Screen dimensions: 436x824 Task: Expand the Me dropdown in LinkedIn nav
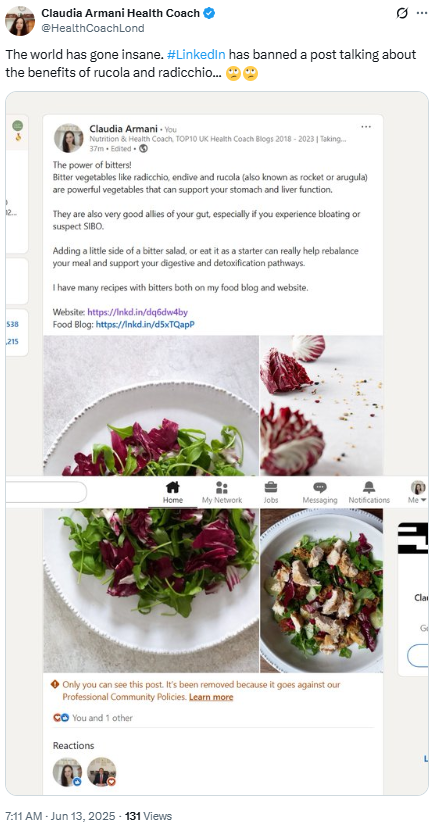coord(418,492)
